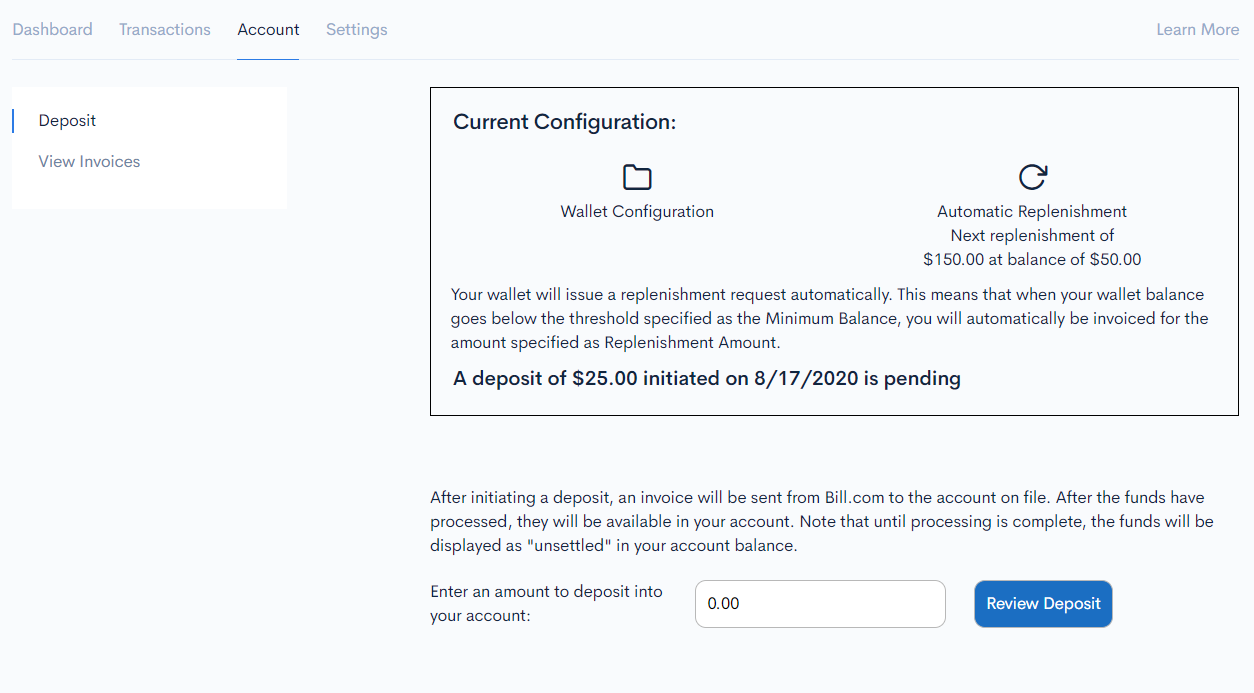Select Deposit in the sidebar
The height and width of the screenshot is (693, 1254).
point(67,120)
